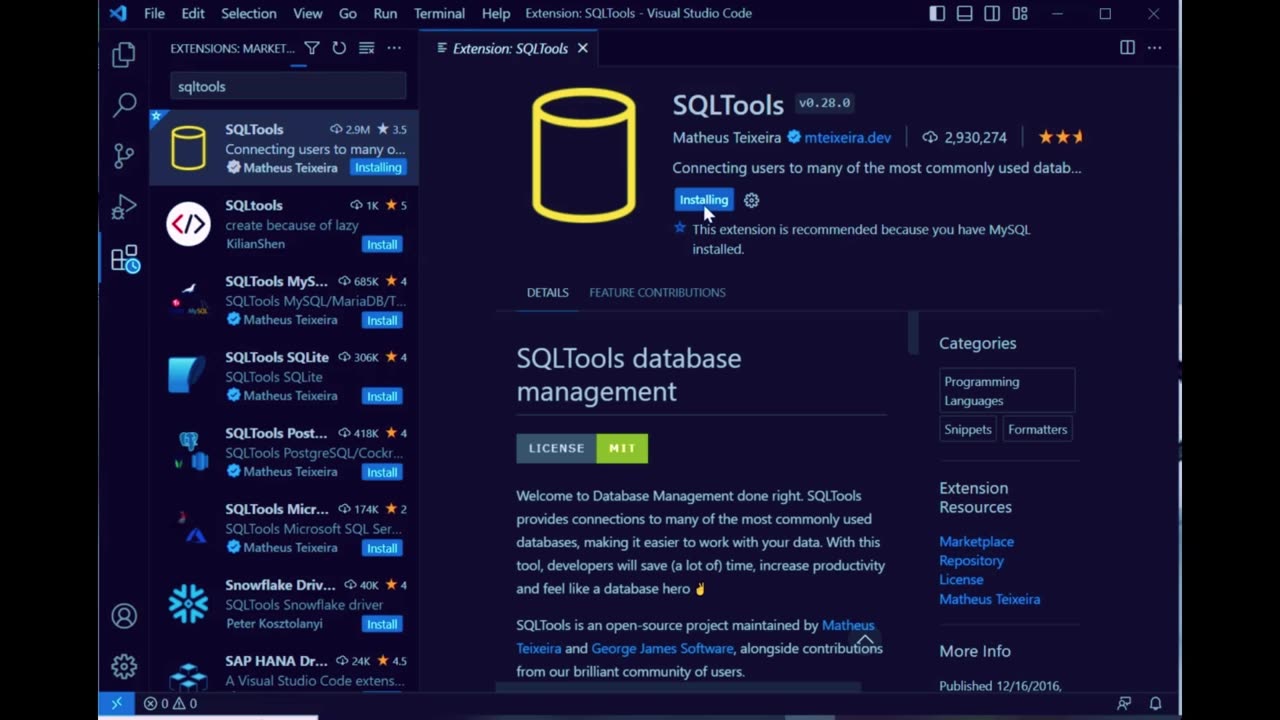1280x720 pixels.
Task: Click the Matheus Teixeira publisher name in header
Action: [726, 137]
